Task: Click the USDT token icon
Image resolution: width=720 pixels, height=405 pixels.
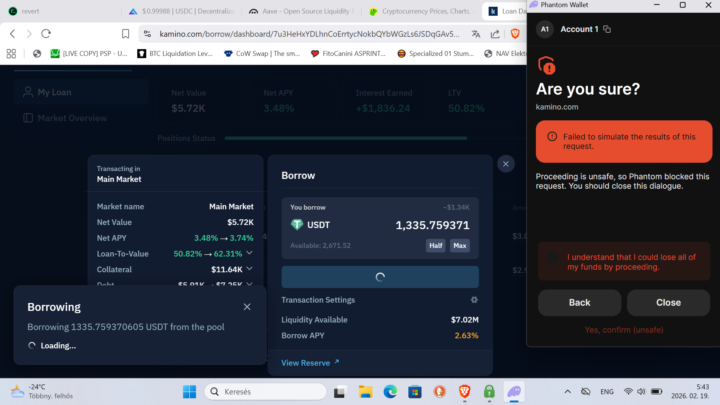Action: tap(297, 225)
